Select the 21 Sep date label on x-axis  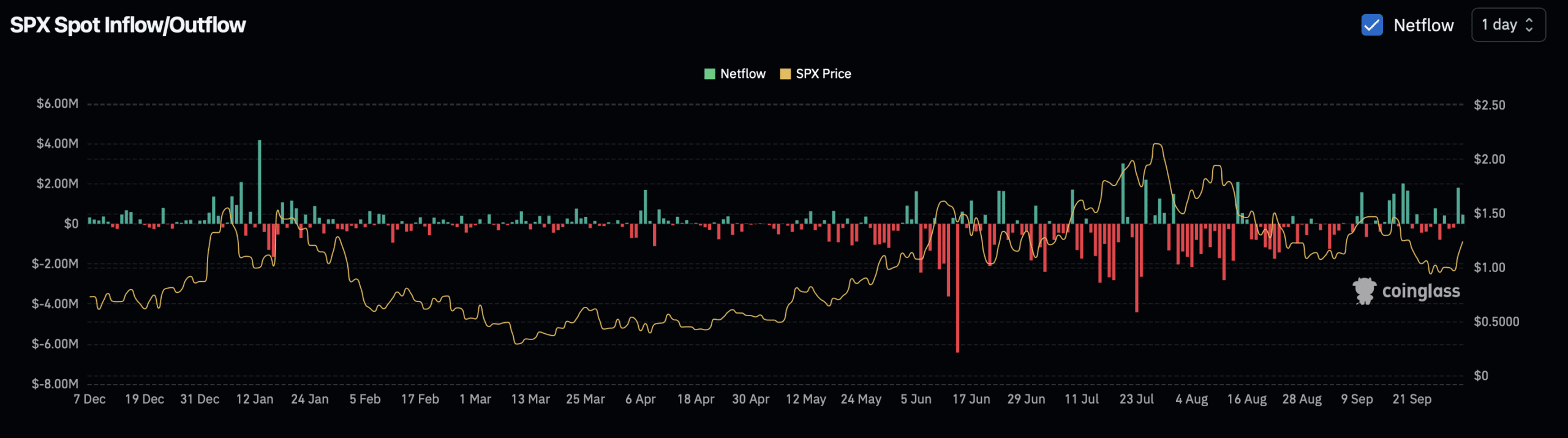[x=1412, y=399]
